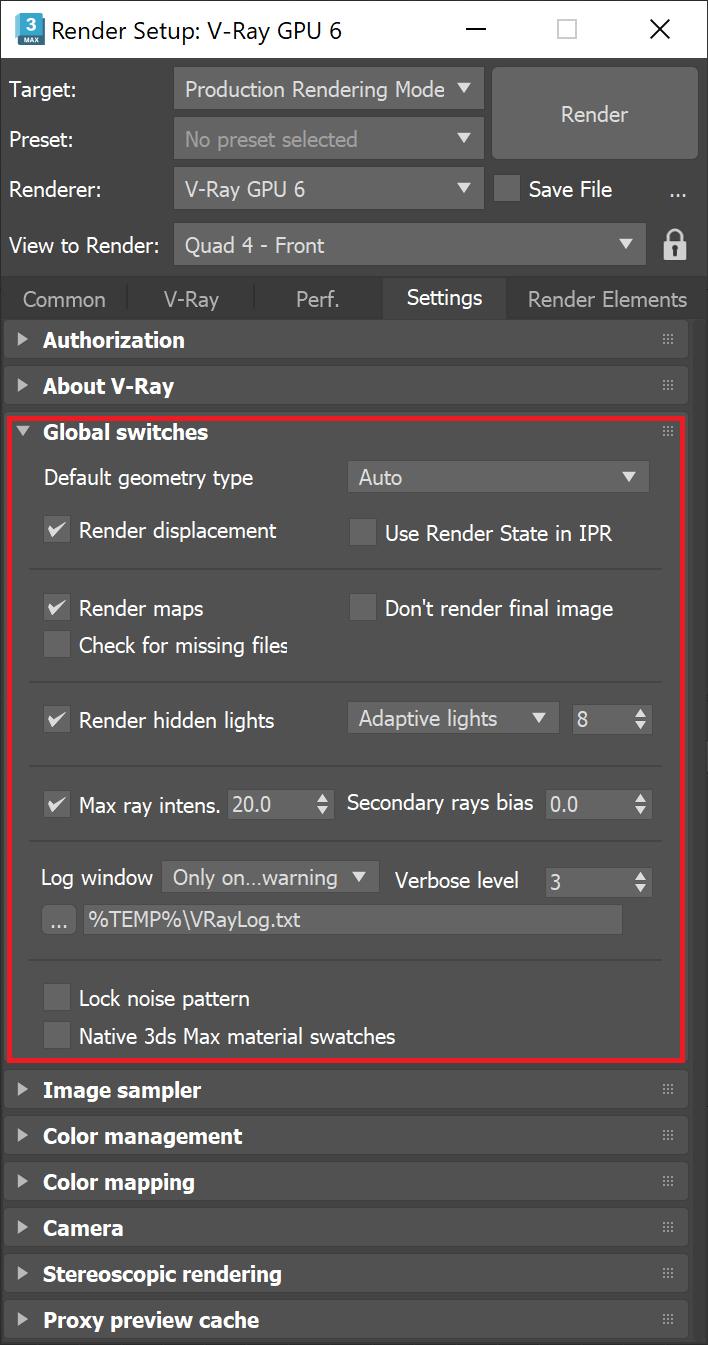
Task: Click inside the VRayLog.txt path field
Action: [350, 919]
